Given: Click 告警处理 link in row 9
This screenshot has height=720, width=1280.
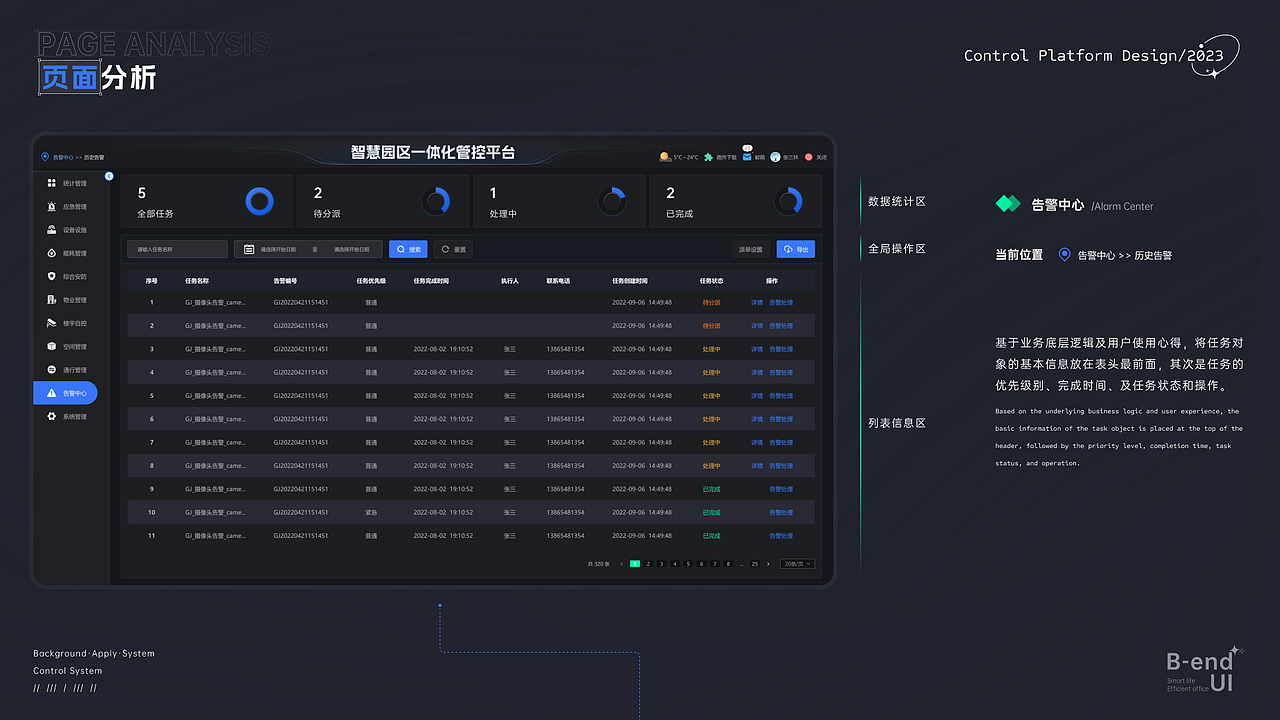Looking at the screenshot, I should coord(781,489).
